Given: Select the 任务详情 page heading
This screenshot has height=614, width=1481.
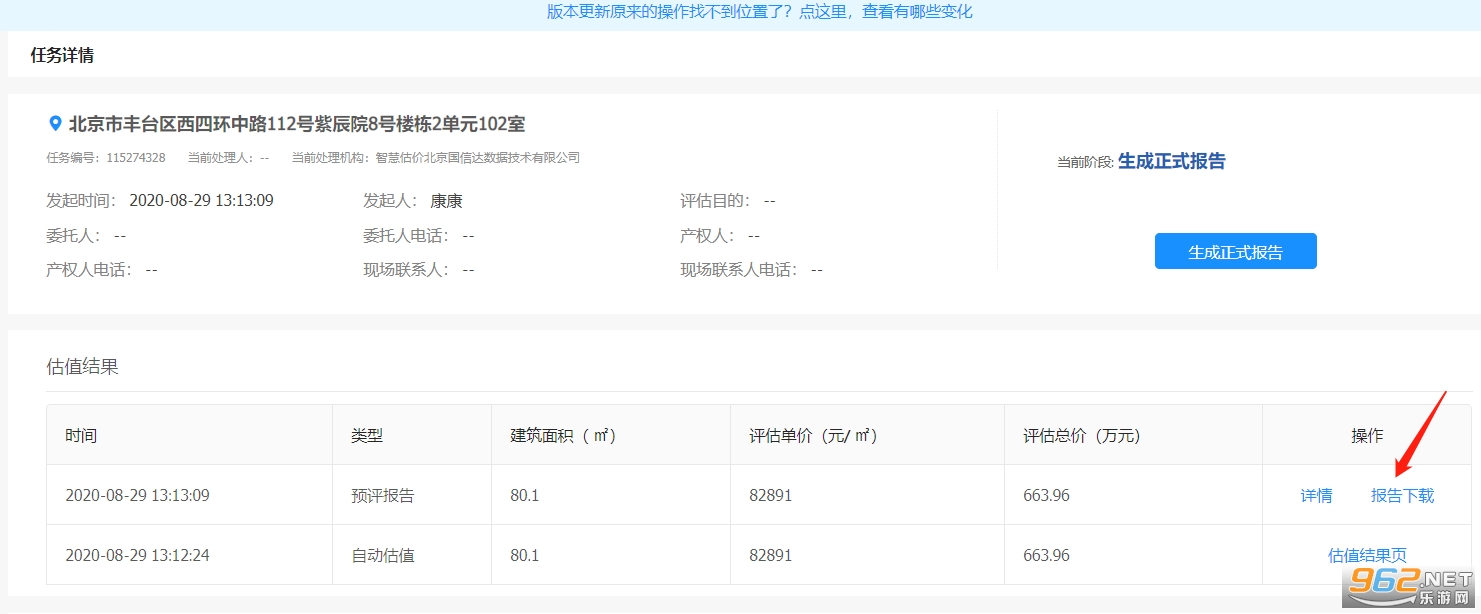Looking at the screenshot, I should click(62, 55).
